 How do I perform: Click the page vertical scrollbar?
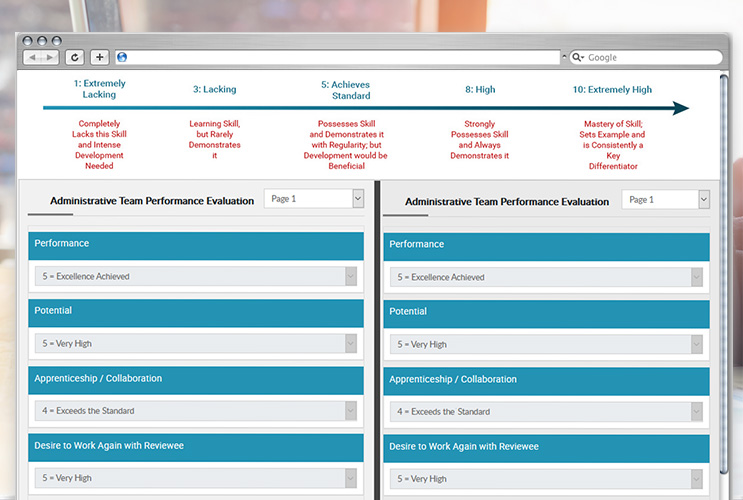click(724, 275)
